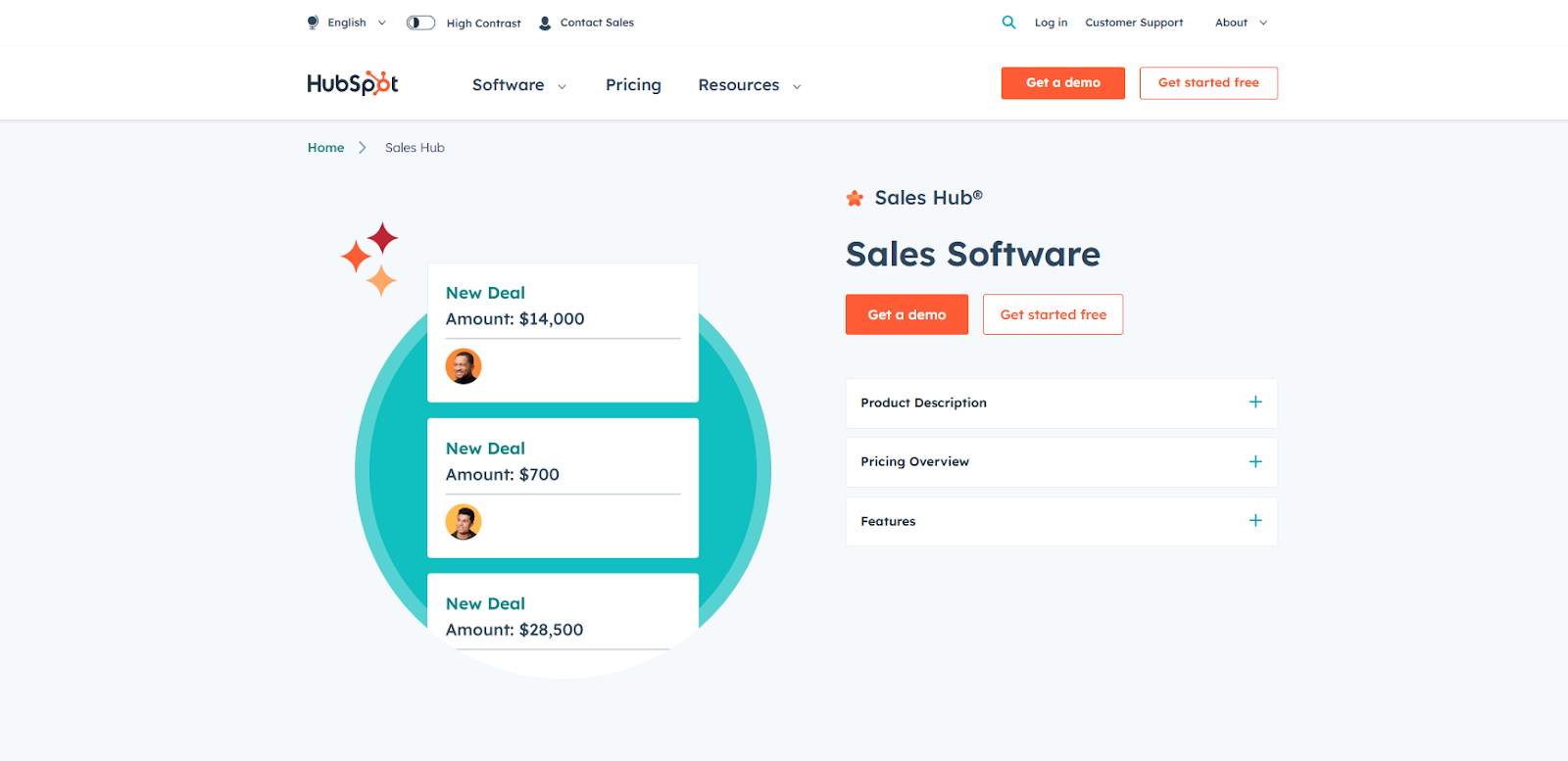The width and height of the screenshot is (1568, 761).
Task: Go to Pricing page
Action: [x=633, y=85]
